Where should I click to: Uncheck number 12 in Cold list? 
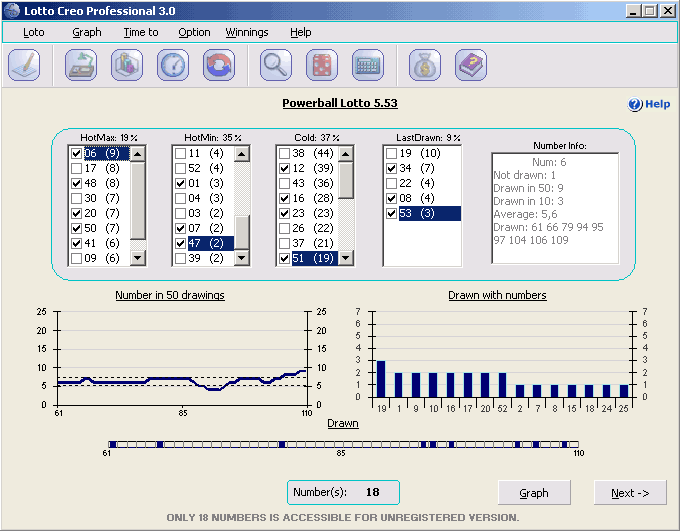click(284, 168)
